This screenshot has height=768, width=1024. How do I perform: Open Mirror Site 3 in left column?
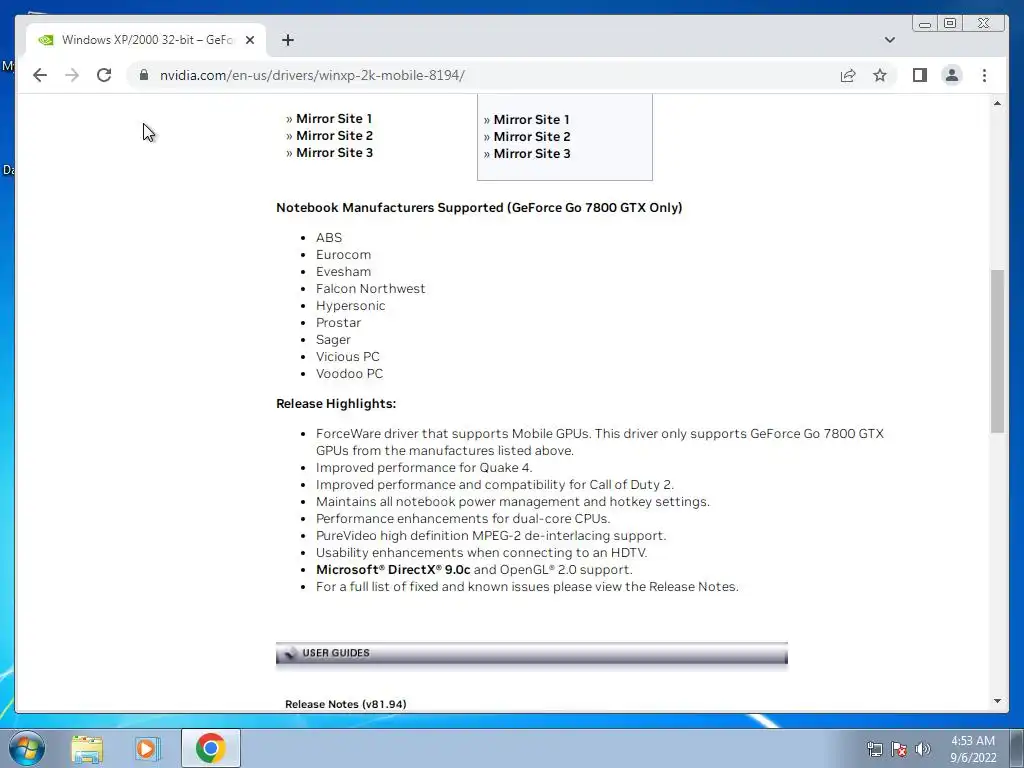click(x=334, y=152)
